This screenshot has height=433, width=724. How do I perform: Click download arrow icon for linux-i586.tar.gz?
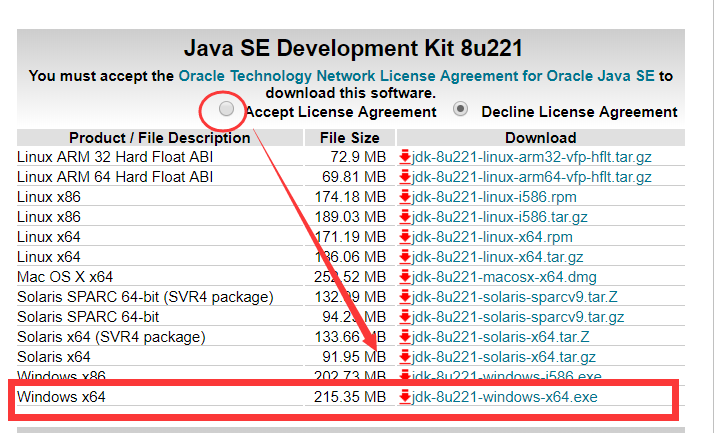pyautogui.click(x=405, y=217)
